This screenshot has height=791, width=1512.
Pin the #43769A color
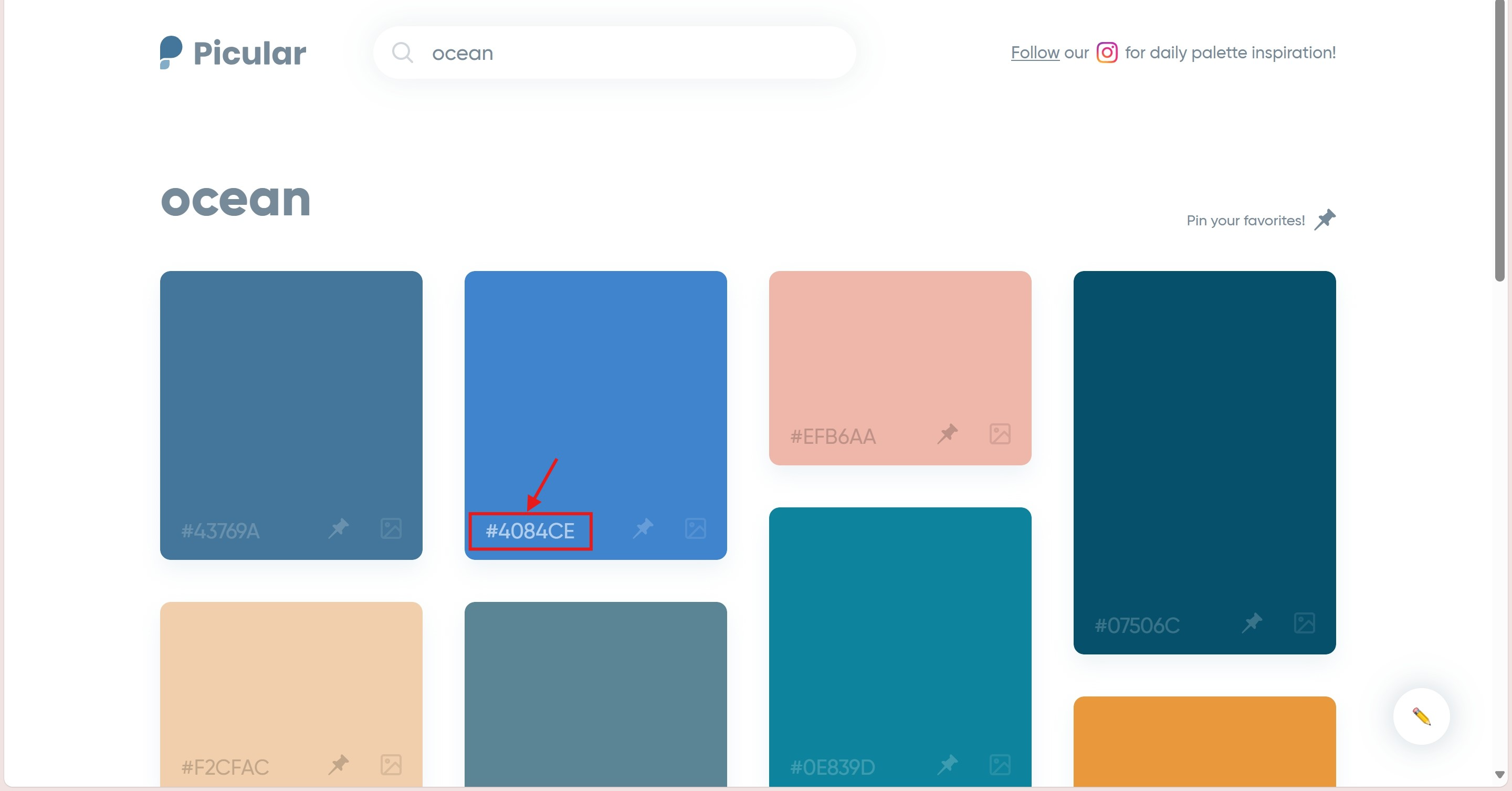coord(338,528)
